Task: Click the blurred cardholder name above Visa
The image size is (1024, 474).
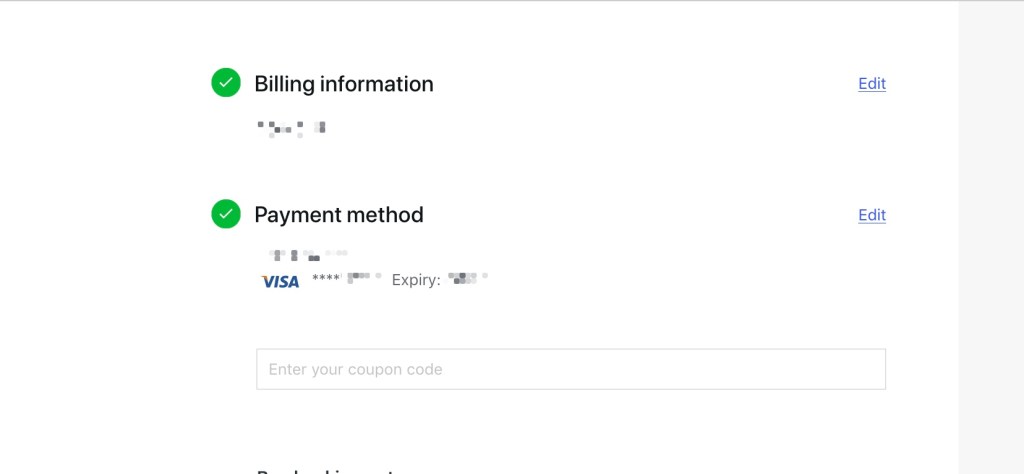Action: 308,255
